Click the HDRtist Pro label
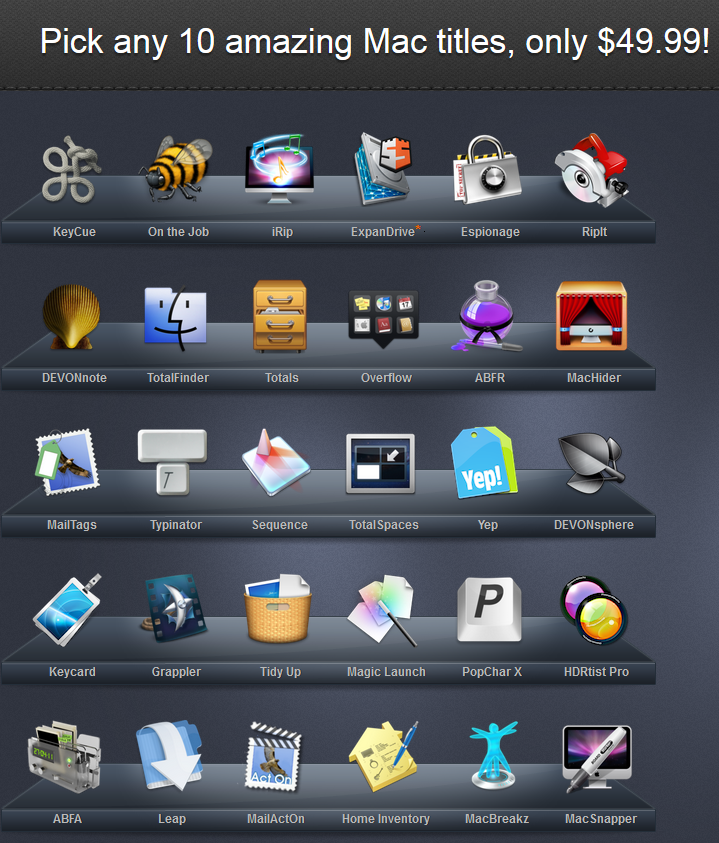The image size is (719, 843). [596, 672]
